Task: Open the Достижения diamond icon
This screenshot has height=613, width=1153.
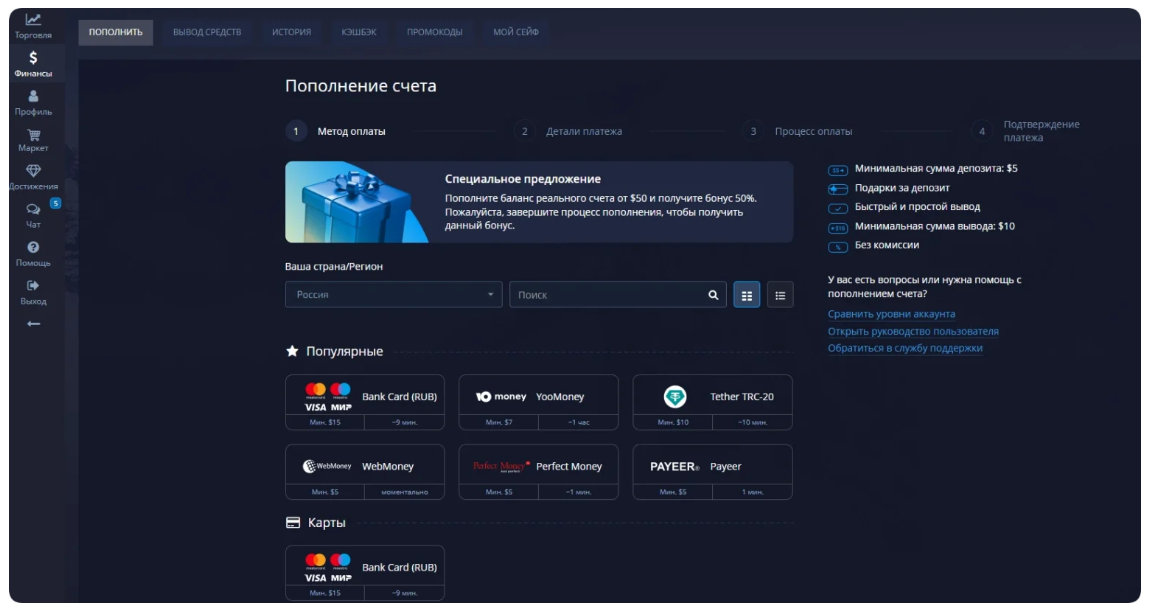Action: click(x=33, y=171)
